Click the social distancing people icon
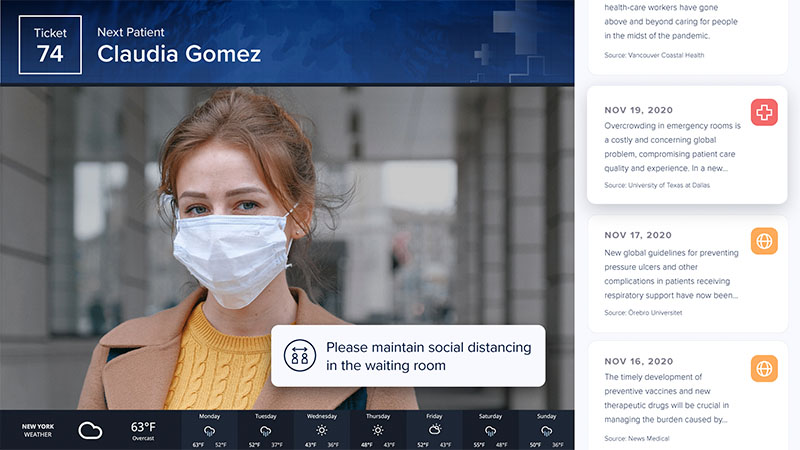800x450 pixels. coord(299,356)
